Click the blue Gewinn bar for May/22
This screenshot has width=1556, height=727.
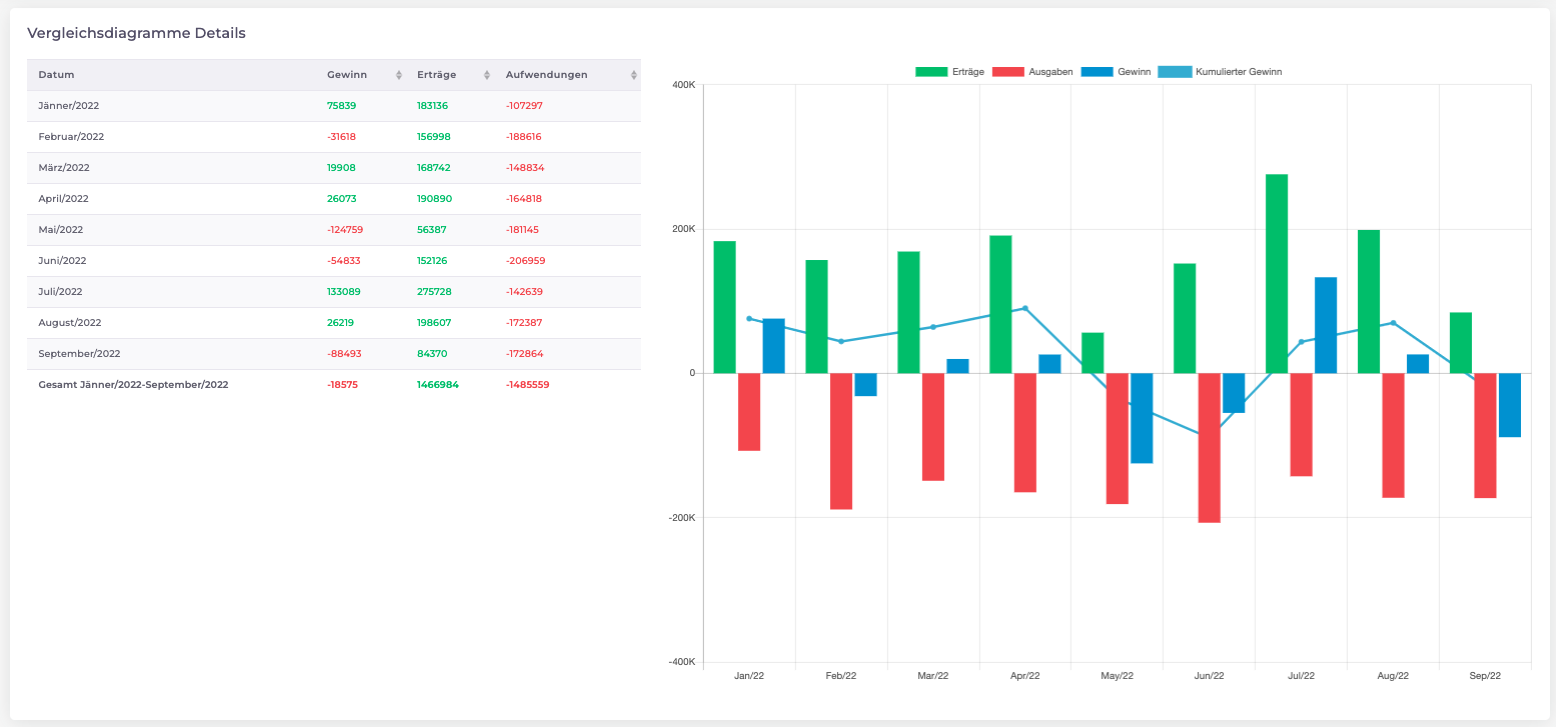[x=1141, y=418]
